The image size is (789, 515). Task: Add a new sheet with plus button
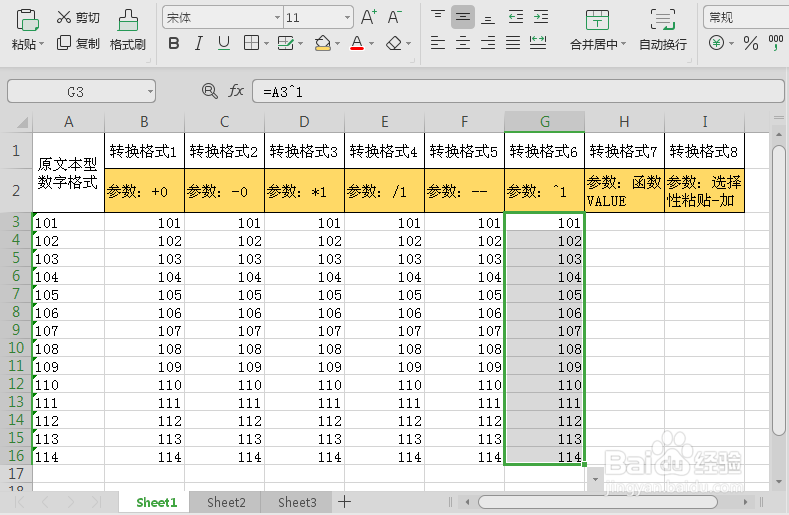[x=344, y=502]
